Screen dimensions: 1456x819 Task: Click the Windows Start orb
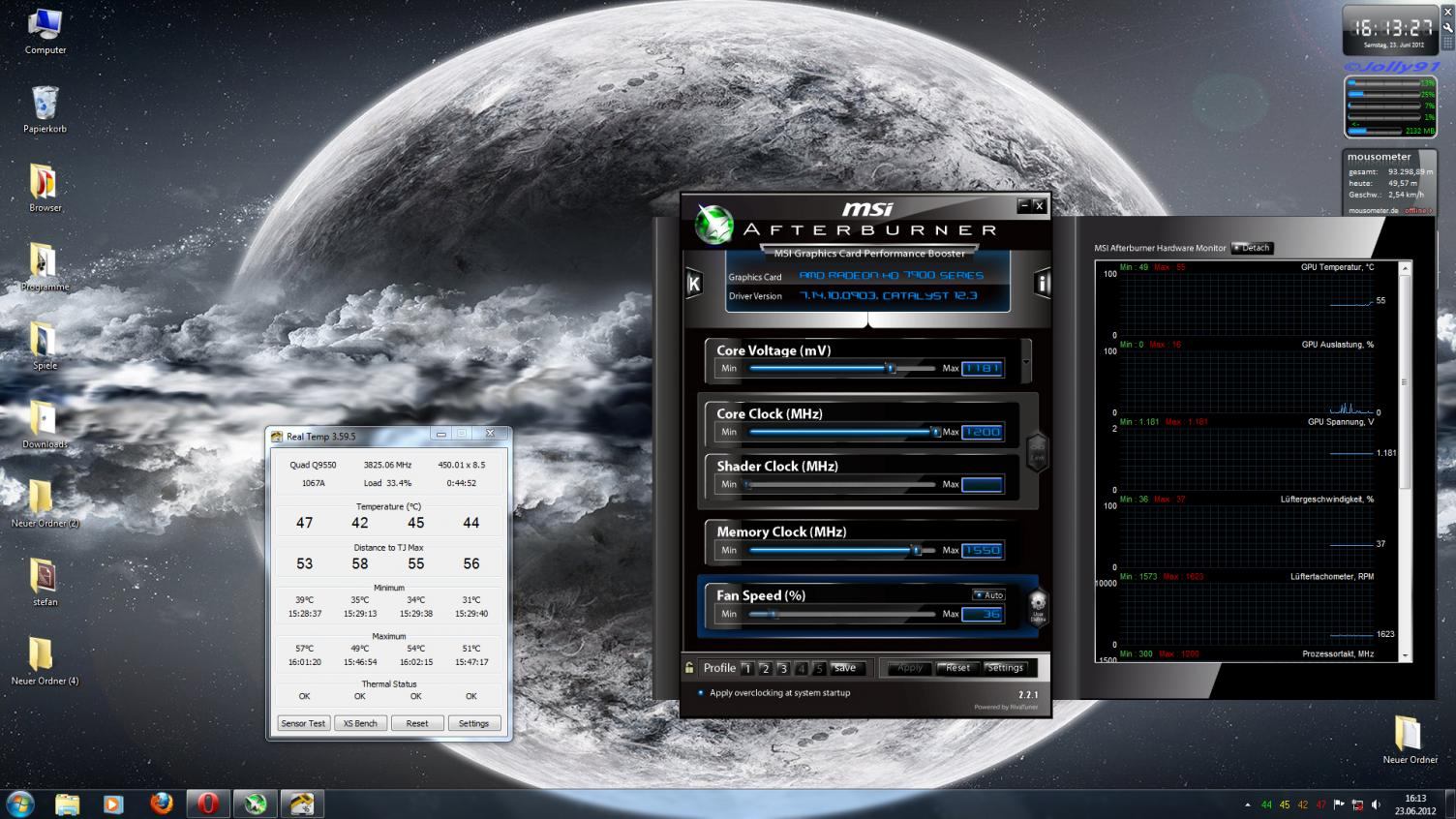[19, 804]
